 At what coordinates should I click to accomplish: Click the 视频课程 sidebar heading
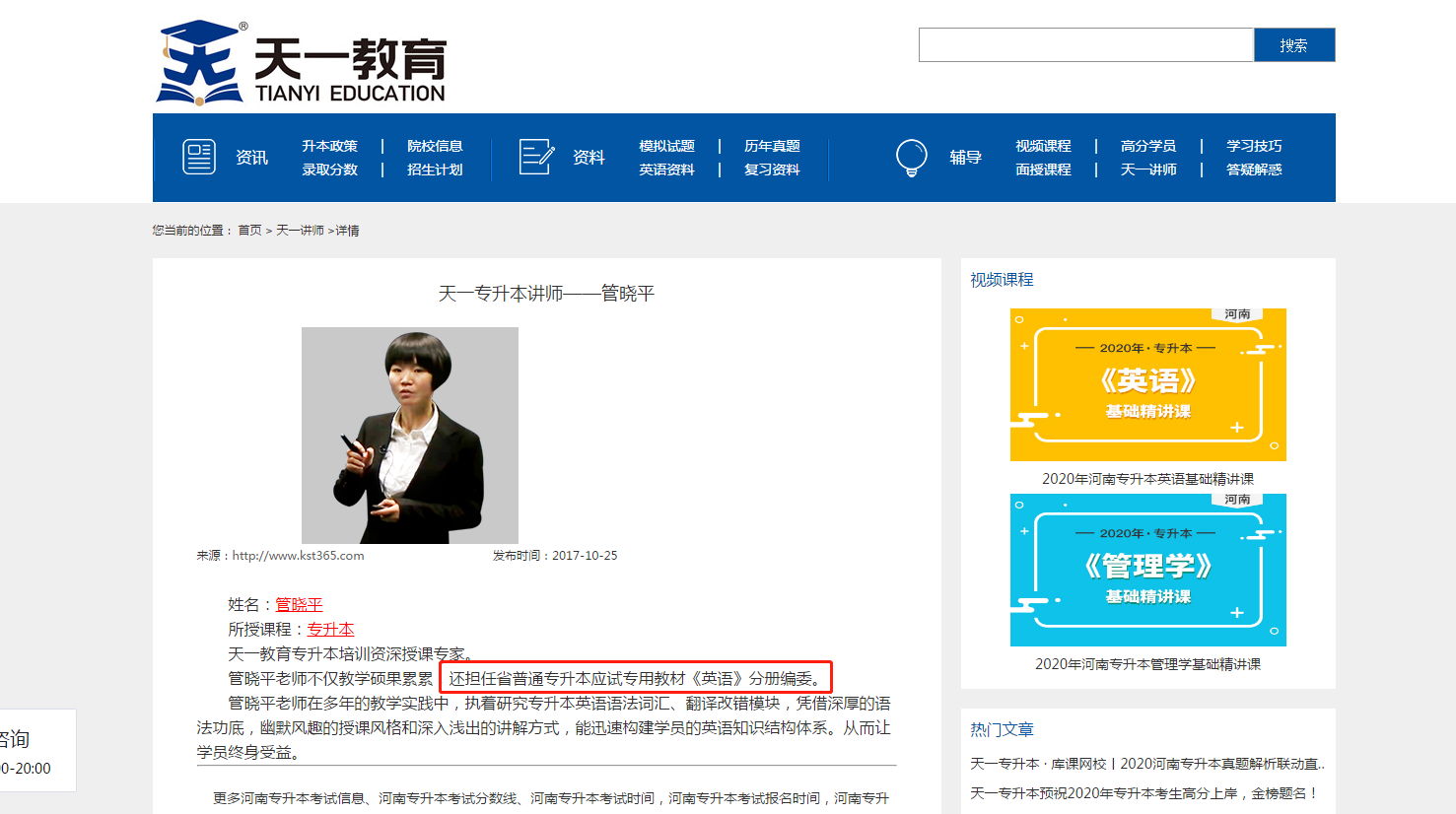coord(1002,280)
